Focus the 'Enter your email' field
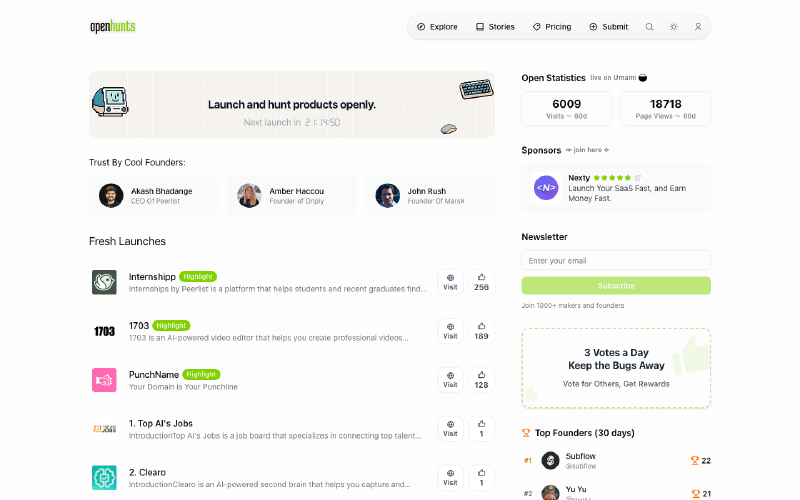 tap(616, 260)
